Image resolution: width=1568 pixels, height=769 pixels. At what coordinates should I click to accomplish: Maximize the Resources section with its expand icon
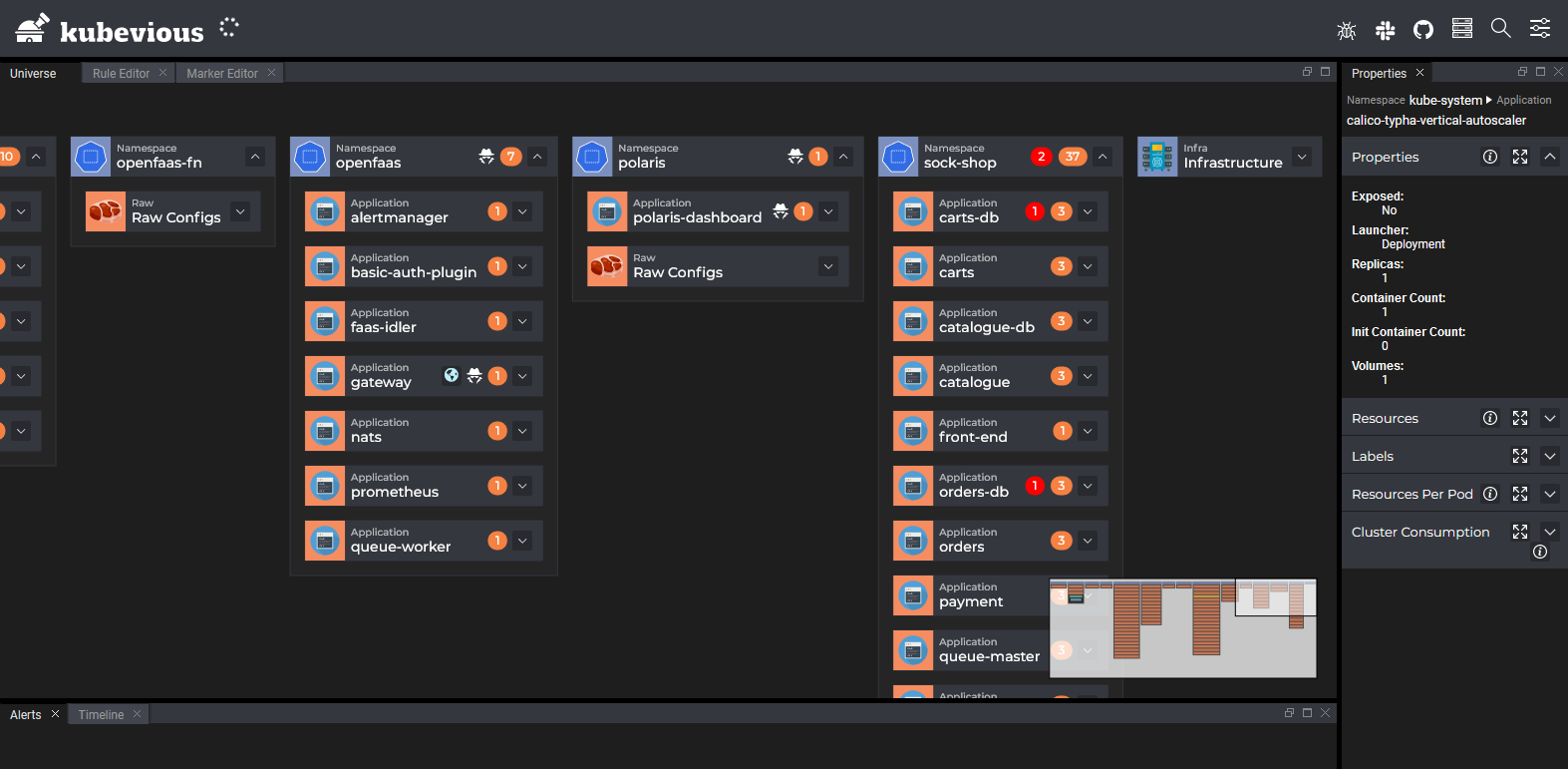pyautogui.click(x=1520, y=418)
